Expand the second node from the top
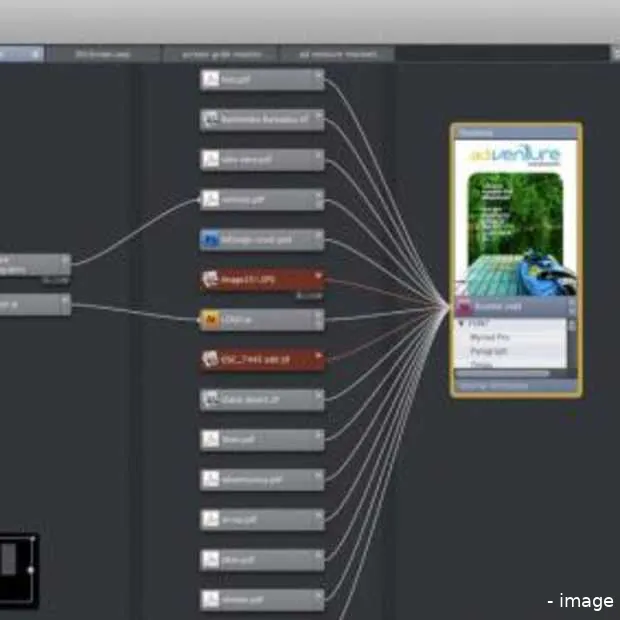This screenshot has height=620, width=620. pyautogui.click(x=319, y=115)
